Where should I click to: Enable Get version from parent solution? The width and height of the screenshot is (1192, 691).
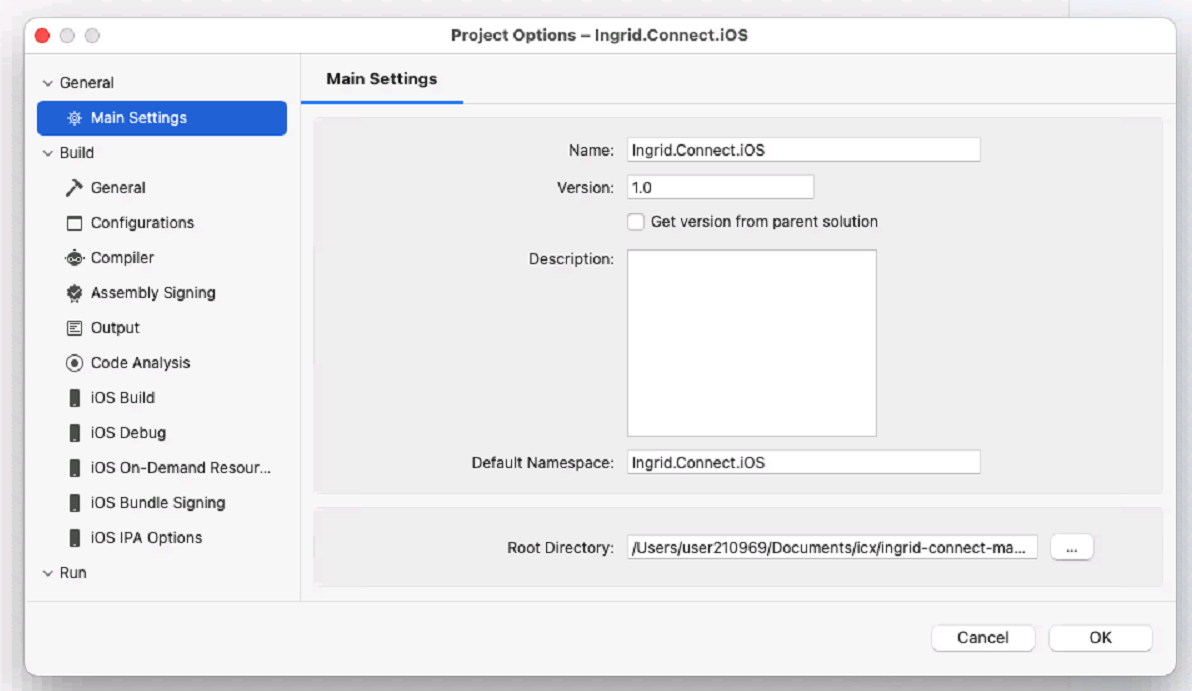[636, 221]
